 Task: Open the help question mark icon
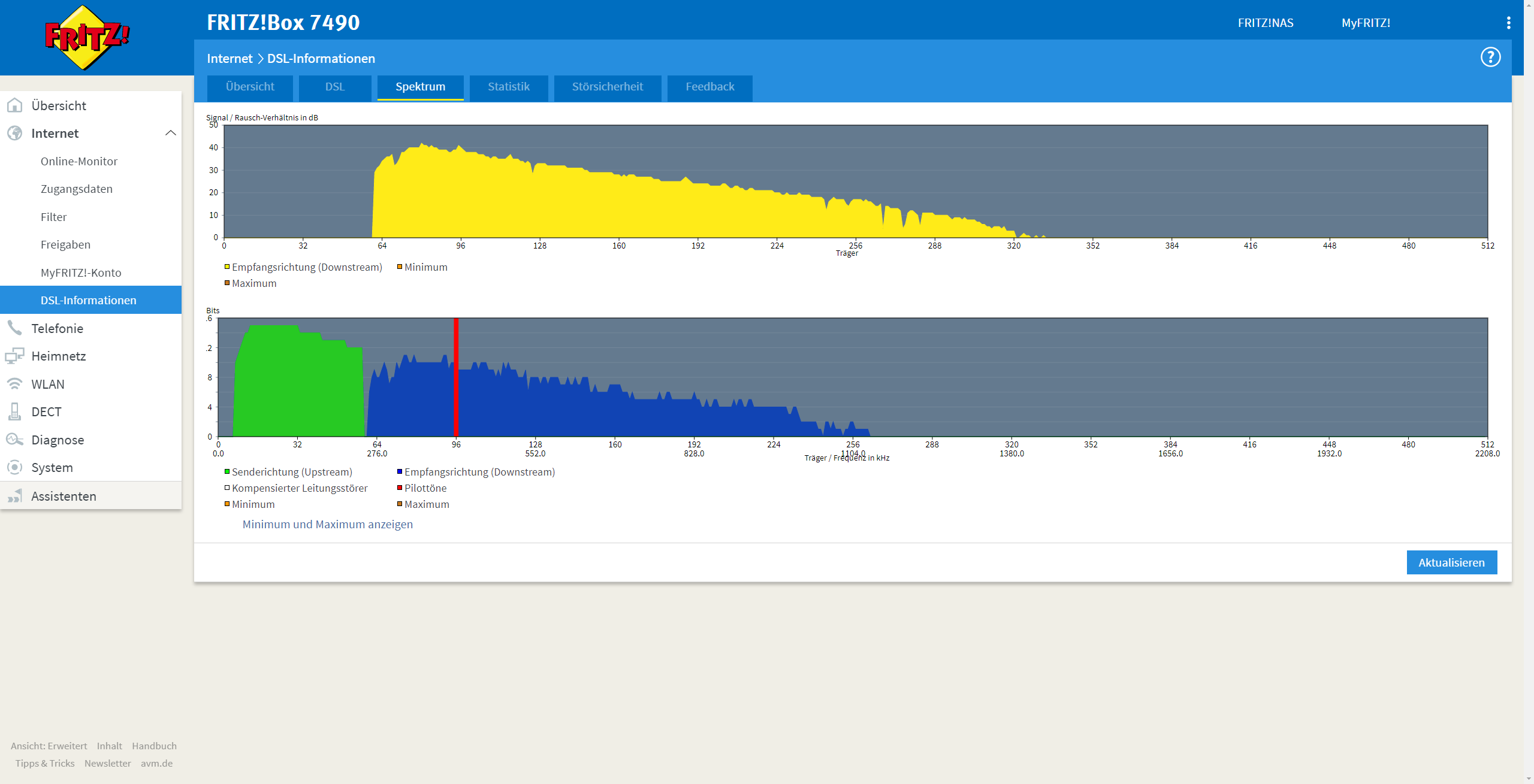coord(1490,57)
